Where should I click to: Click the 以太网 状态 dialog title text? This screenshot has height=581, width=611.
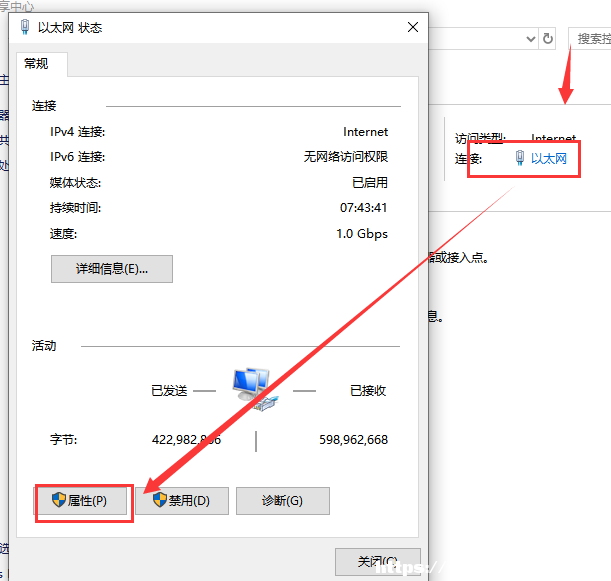click(x=70, y=28)
